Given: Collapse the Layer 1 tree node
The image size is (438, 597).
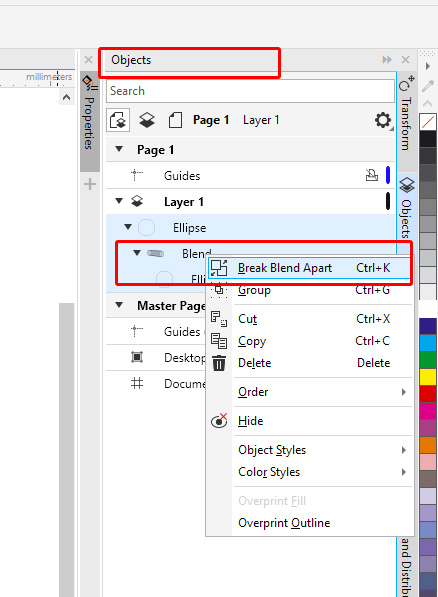Looking at the screenshot, I should click(x=119, y=201).
